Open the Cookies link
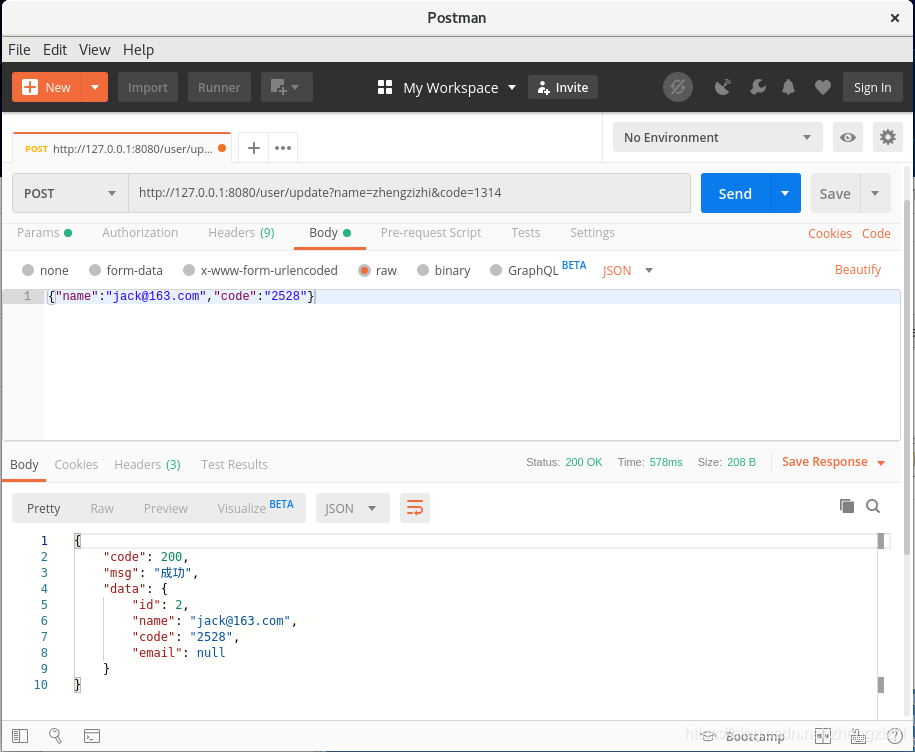 [x=830, y=233]
